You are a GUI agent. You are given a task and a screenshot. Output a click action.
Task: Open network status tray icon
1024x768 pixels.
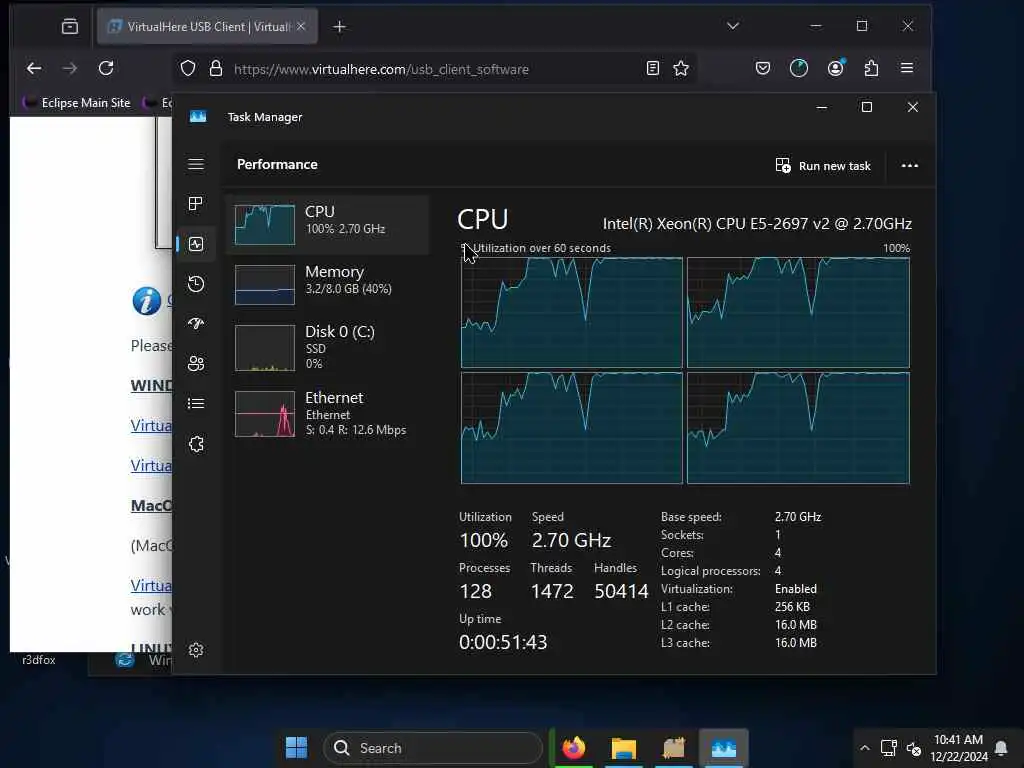[x=889, y=748]
